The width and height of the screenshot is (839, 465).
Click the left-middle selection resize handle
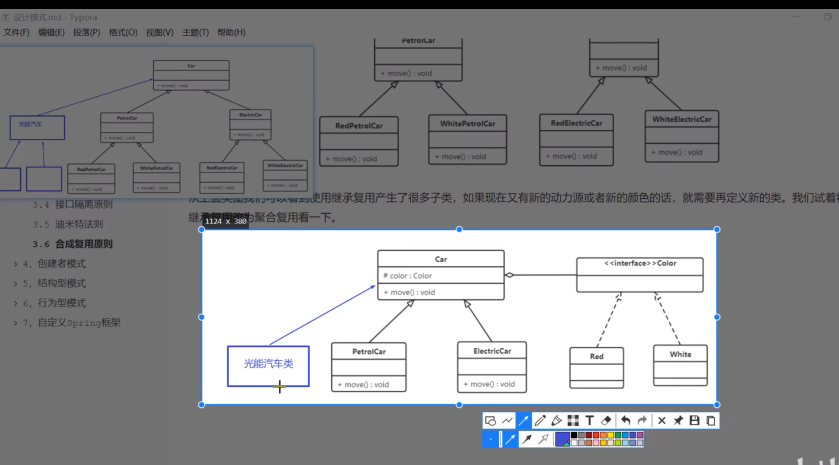pyautogui.click(x=202, y=317)
